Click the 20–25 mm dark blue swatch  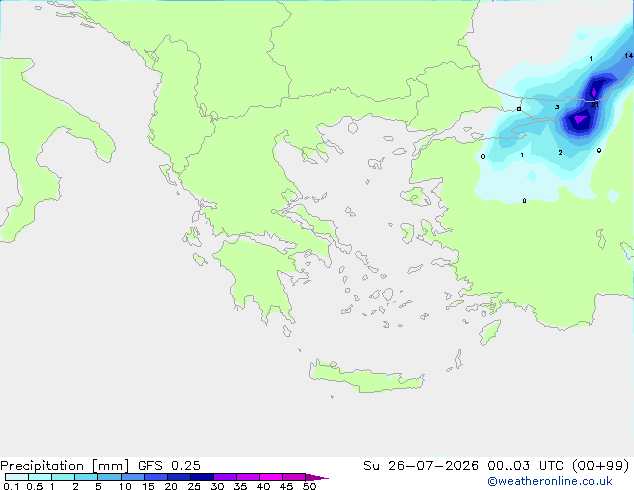(x=179, y=477)
